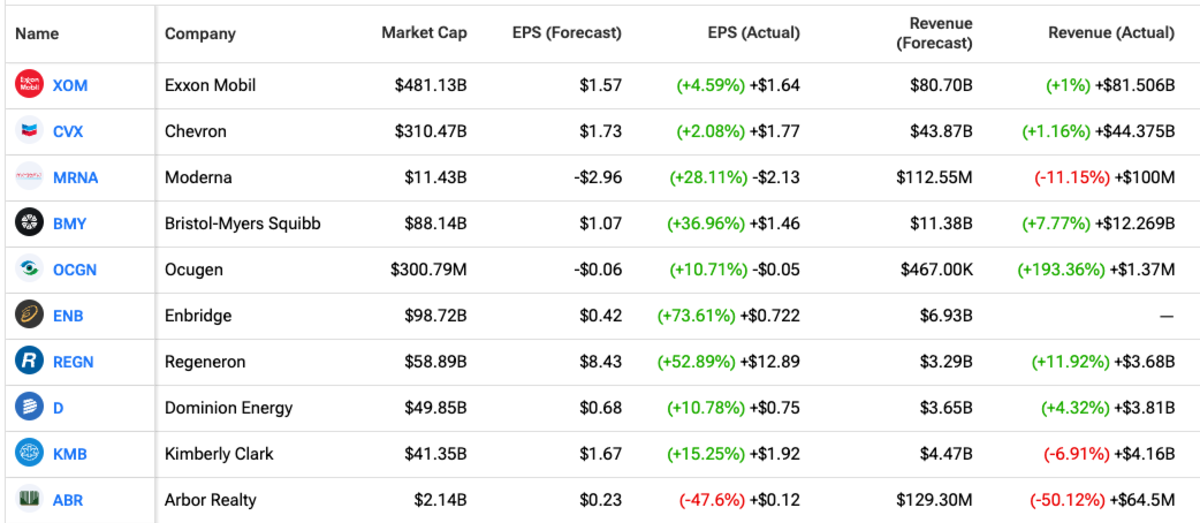
Task: Follow the REGN ticker link
Action: (x=73, y=362)
